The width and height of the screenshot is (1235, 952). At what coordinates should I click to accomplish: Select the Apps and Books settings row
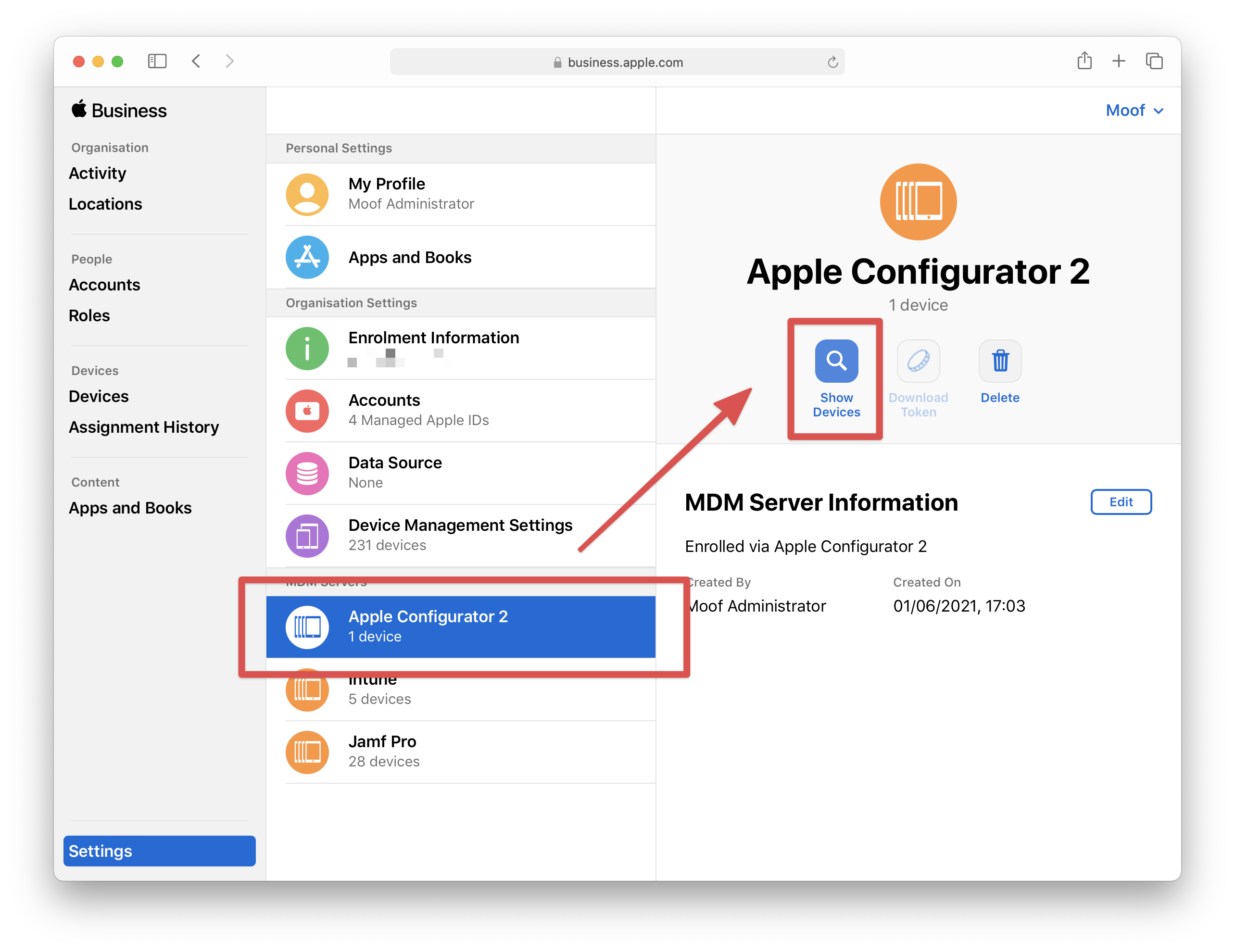click(x=461, y=257)
